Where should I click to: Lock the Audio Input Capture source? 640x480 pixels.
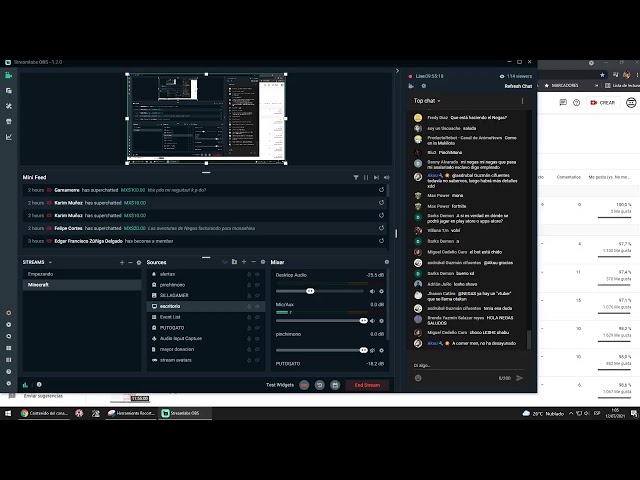pos(249,338)
